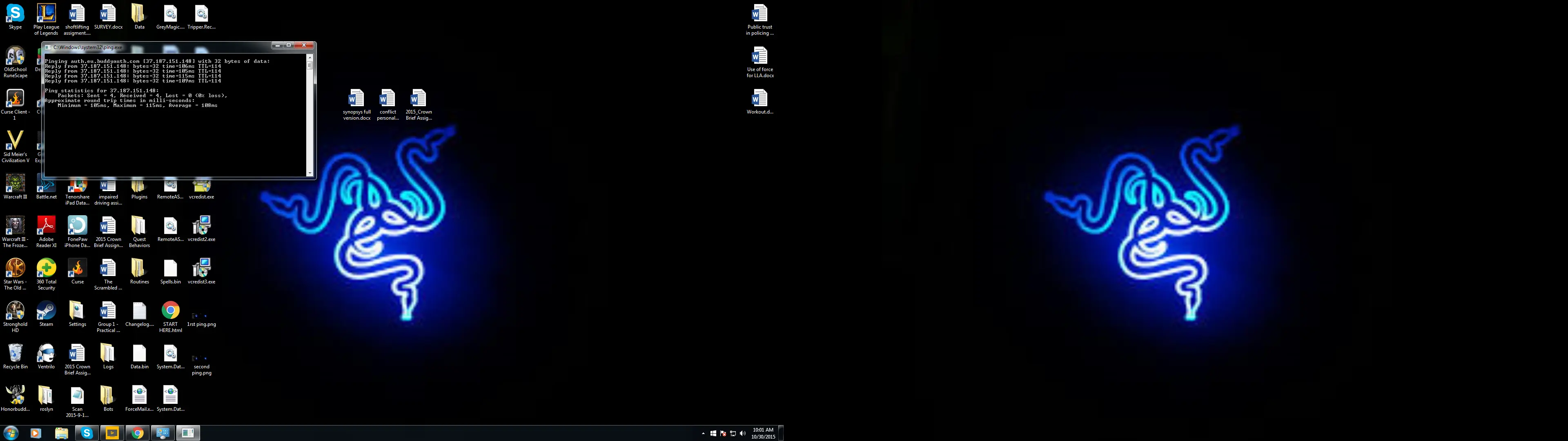Open the Skype desktop shortcut
1568x441 pixels.
15,16
